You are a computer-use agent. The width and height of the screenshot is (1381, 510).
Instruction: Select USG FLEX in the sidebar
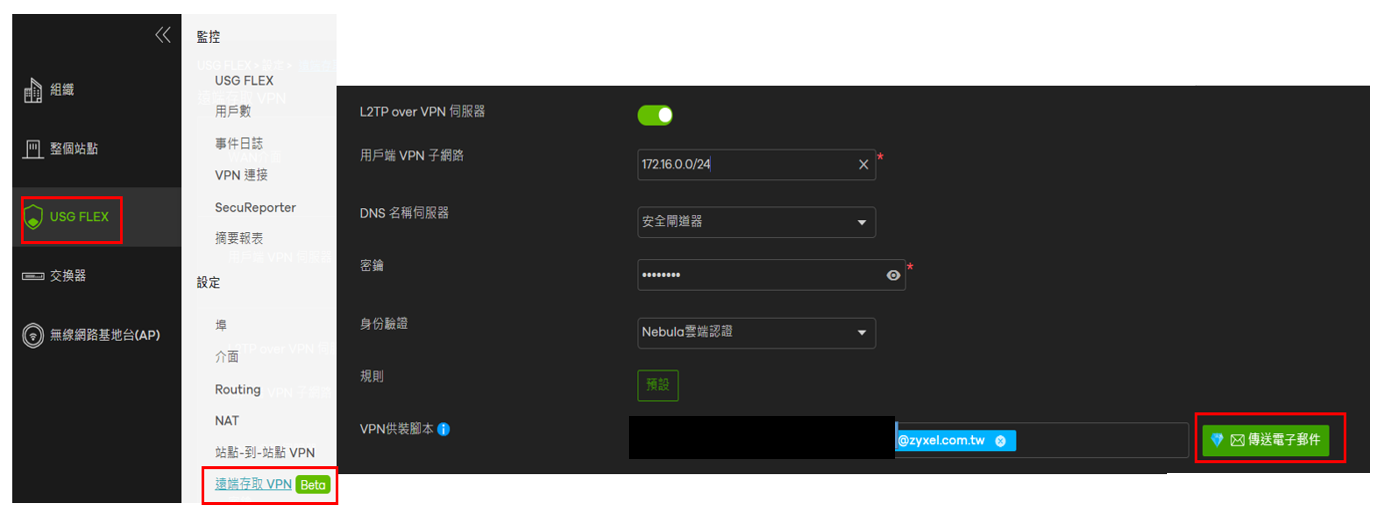pos(79,216)
